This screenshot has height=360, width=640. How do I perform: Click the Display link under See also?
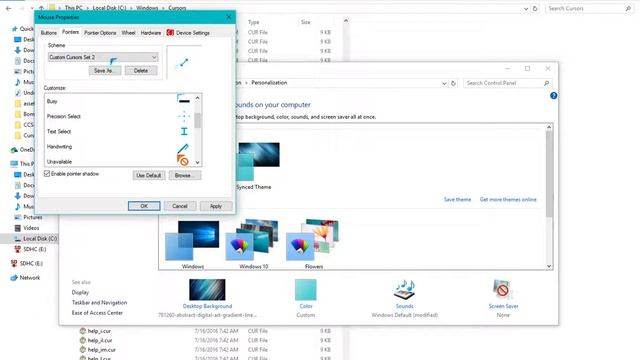click(x=80, y=293)
